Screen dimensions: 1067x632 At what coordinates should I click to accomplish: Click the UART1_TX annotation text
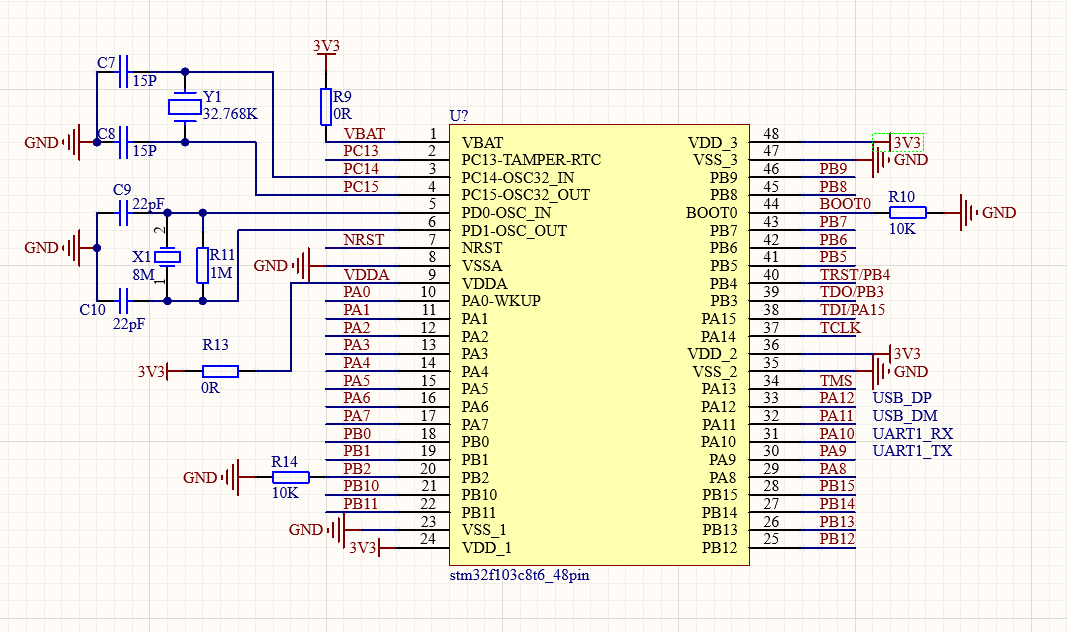click(x=912, y=450)
